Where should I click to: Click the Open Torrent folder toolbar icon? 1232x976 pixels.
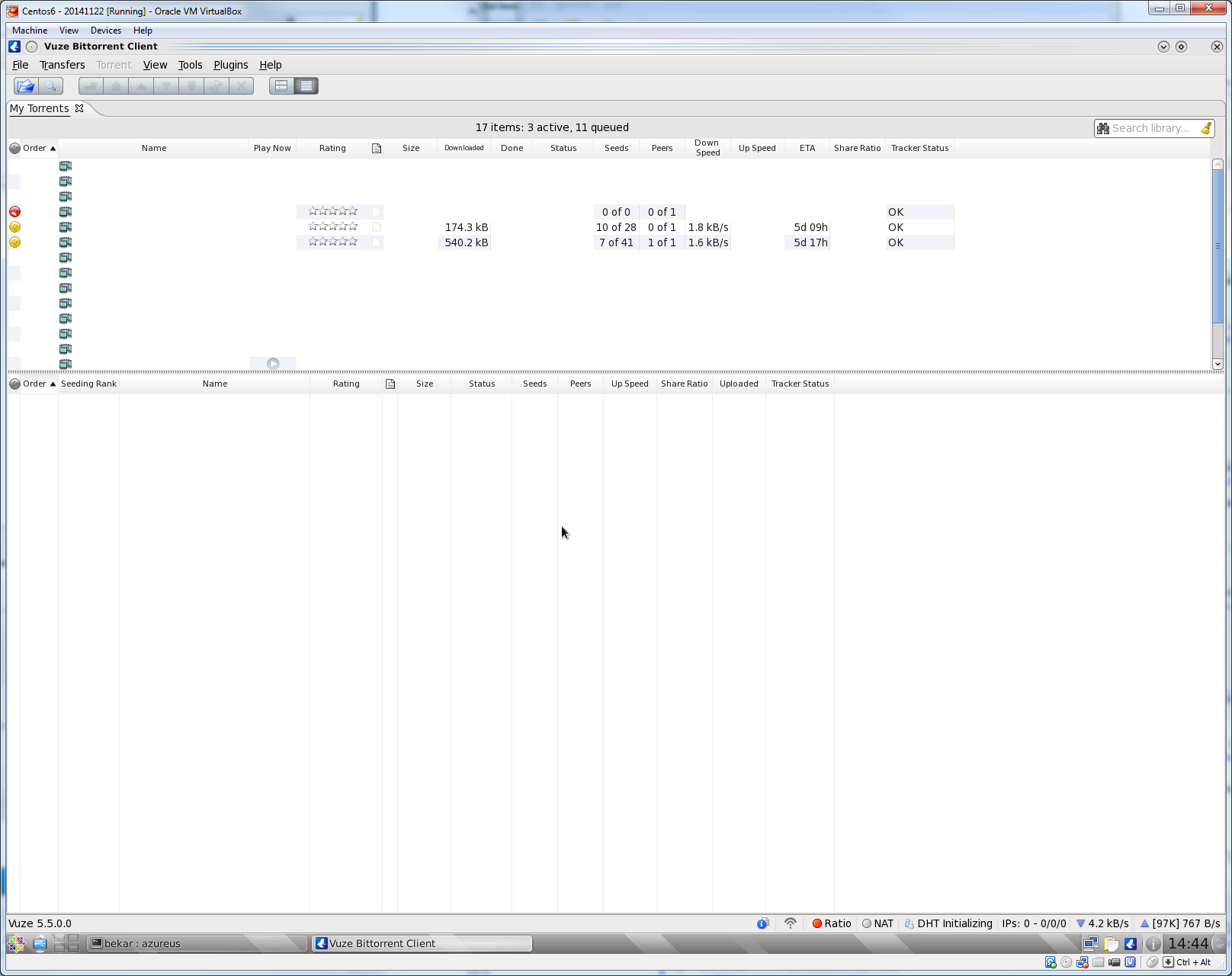point(26,86)
